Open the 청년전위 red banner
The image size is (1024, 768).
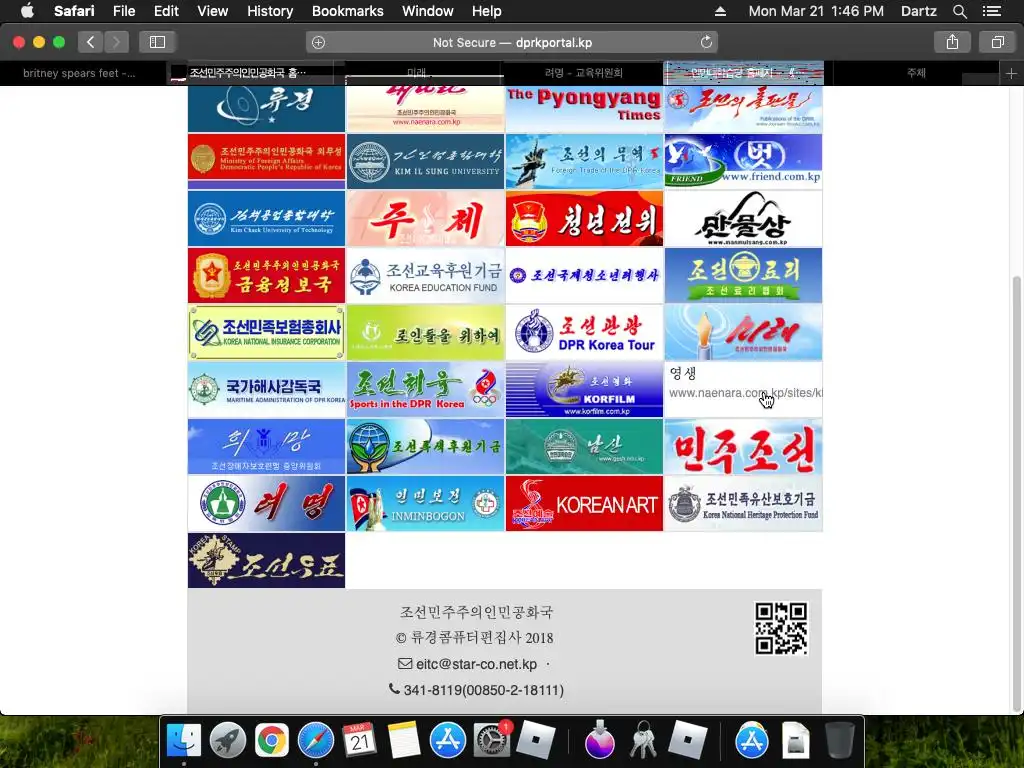[584, 218]
